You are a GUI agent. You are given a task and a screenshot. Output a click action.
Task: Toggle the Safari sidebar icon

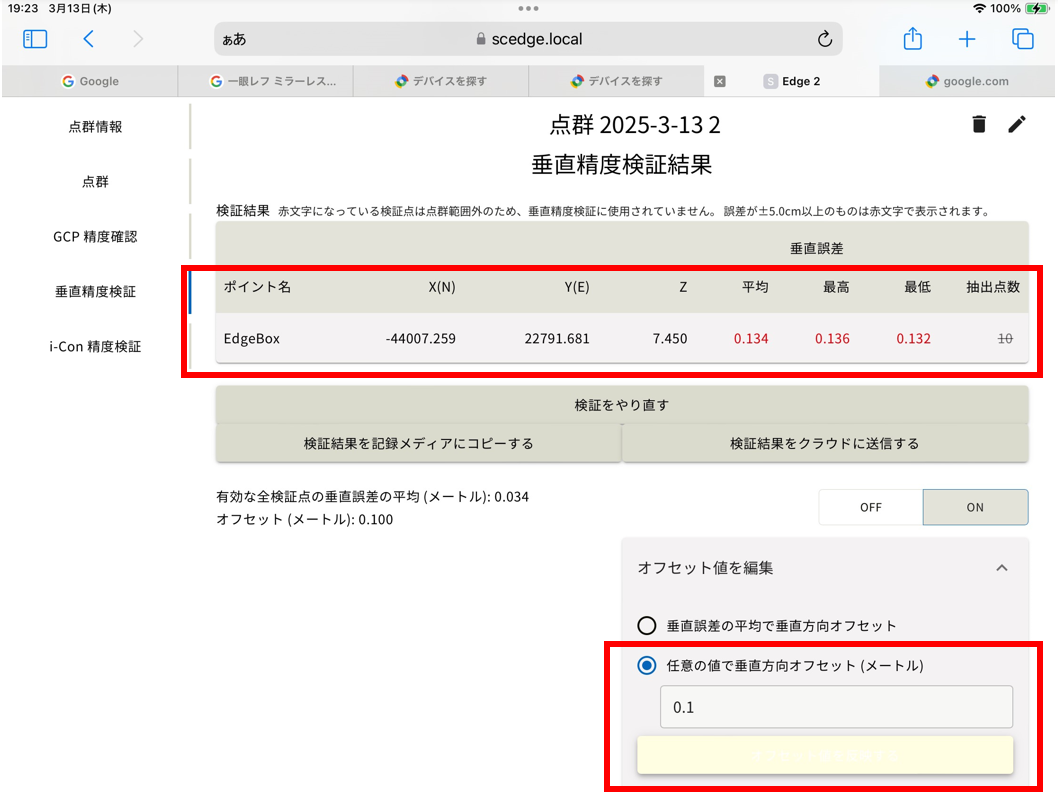click(35, 39)
